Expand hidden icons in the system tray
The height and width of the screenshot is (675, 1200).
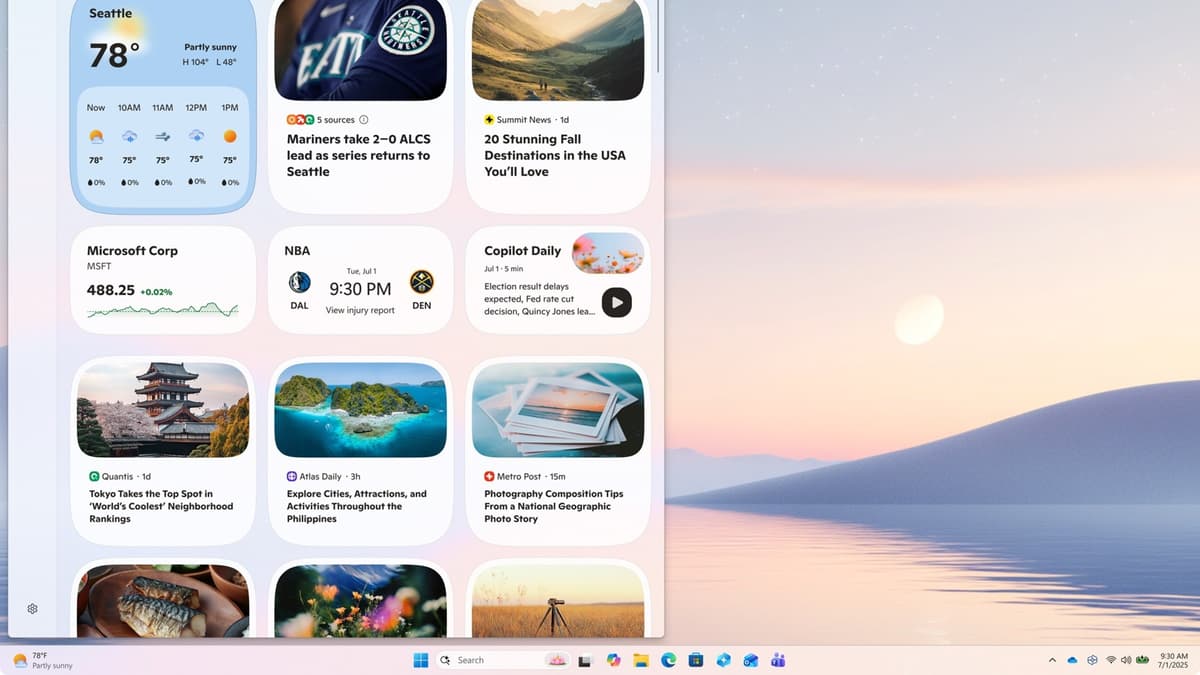(1052, 660)
